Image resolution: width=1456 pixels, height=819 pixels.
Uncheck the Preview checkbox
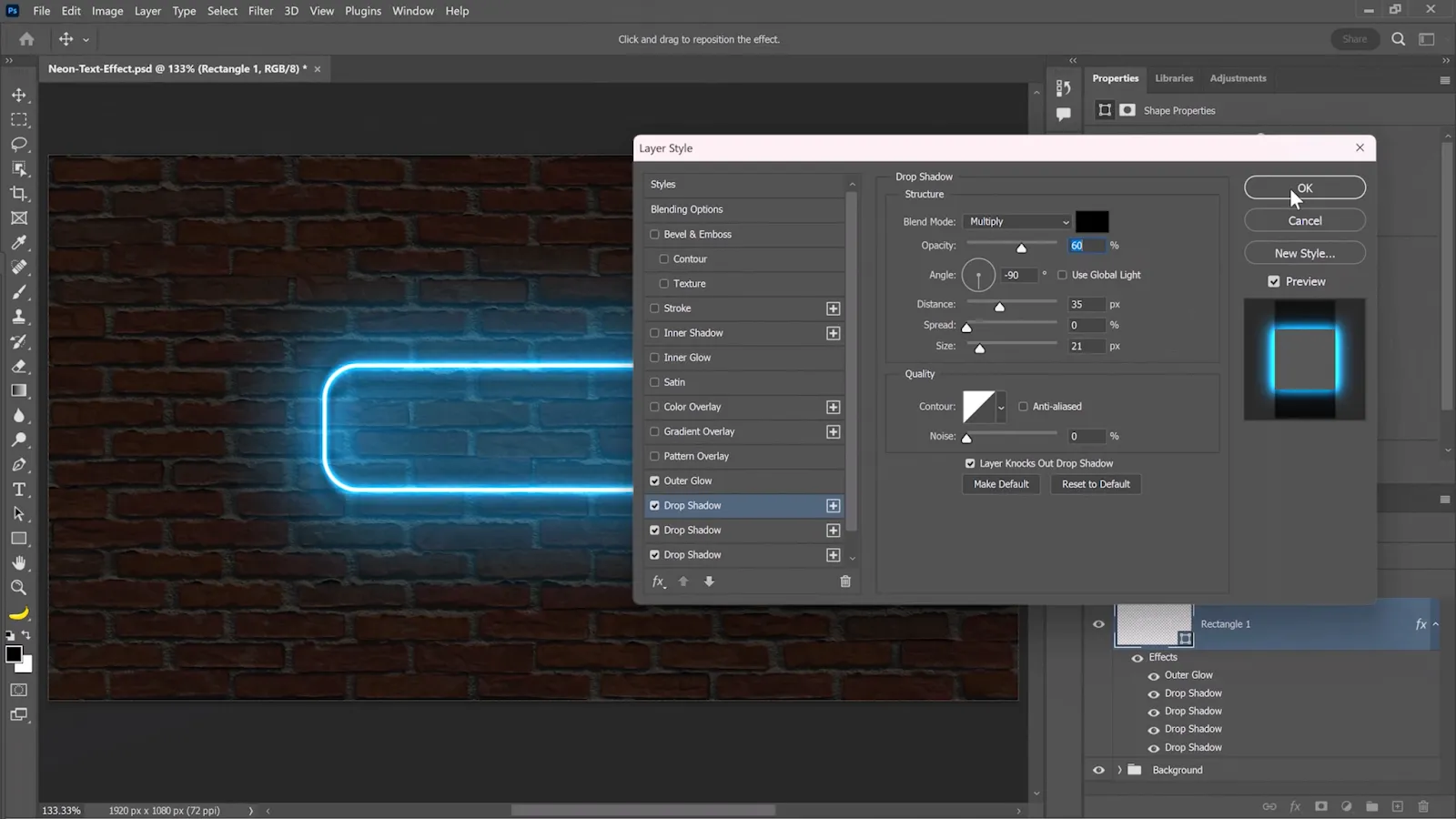click(x=1274, y=282)
